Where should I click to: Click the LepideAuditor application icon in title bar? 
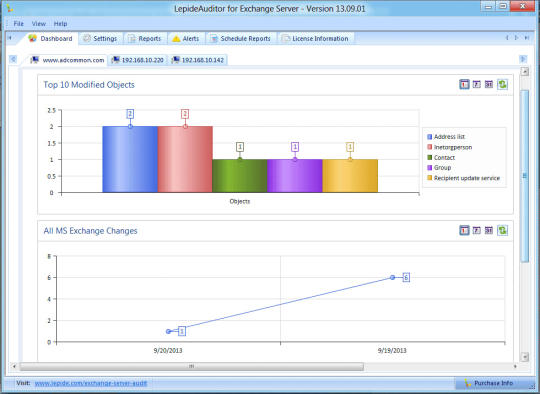(10, 8)
